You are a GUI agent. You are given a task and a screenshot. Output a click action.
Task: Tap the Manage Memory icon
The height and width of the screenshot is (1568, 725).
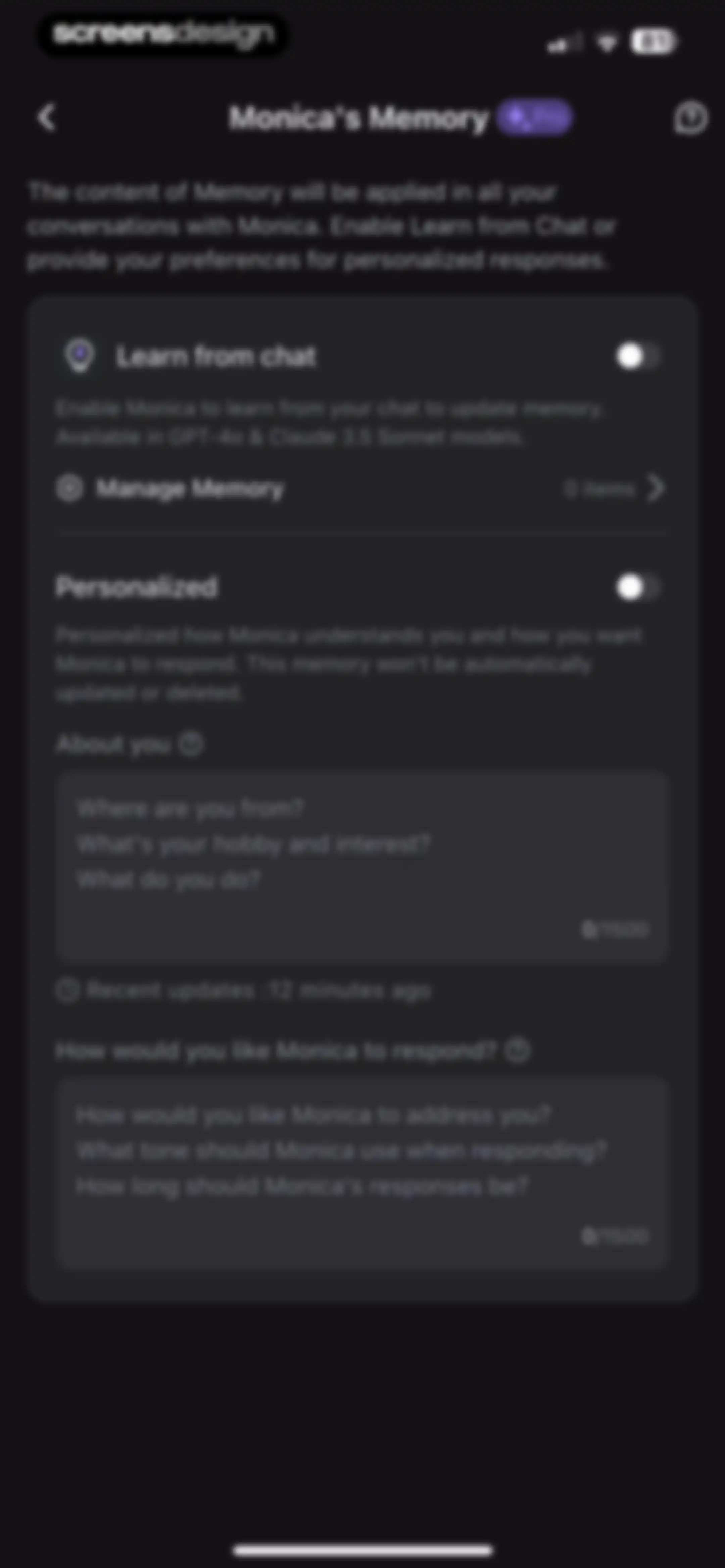point(69,488)
